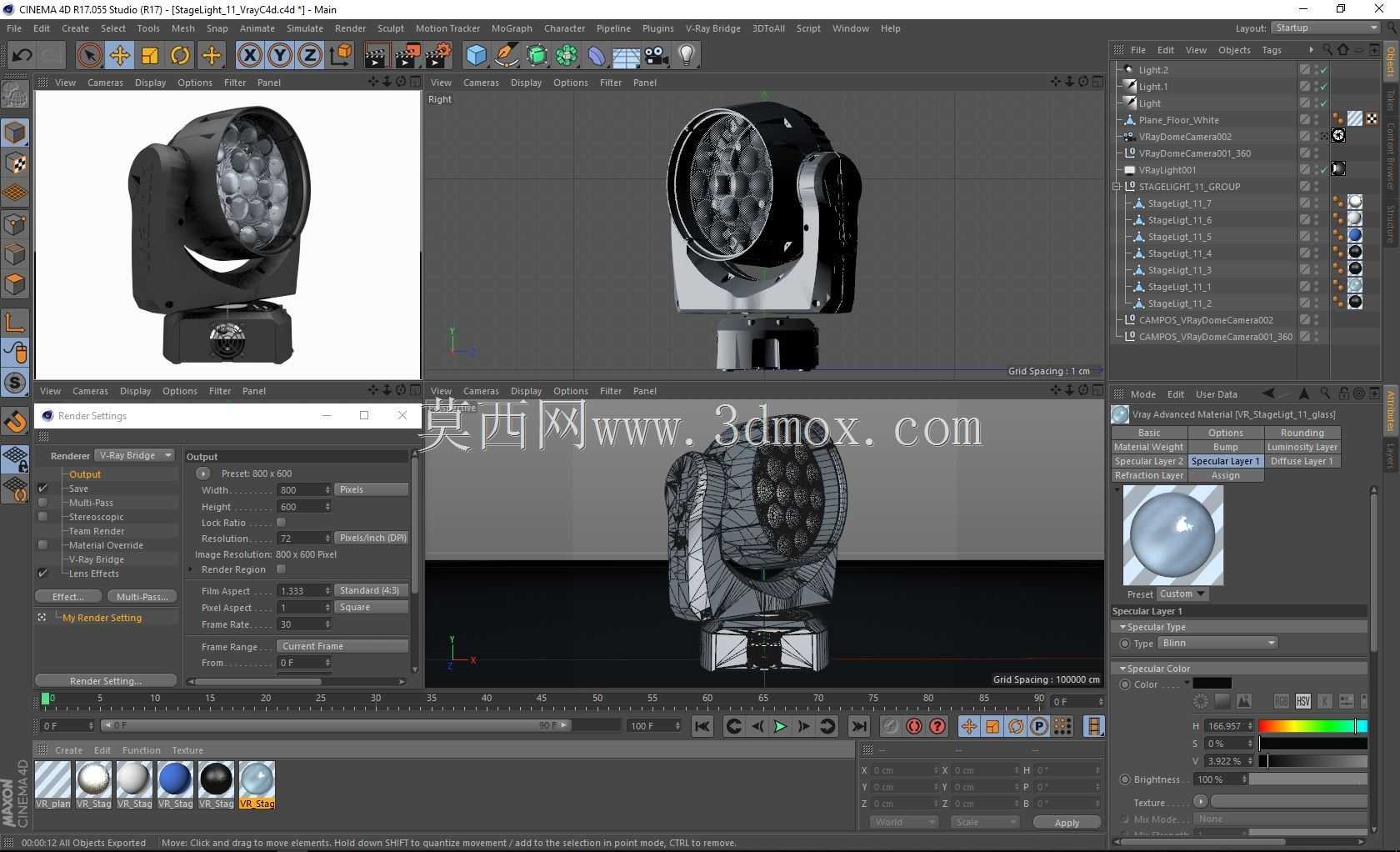Screen dimensions: 1400x852
Task: Toggle Y axis lock
Action: [x=279, y=56]
